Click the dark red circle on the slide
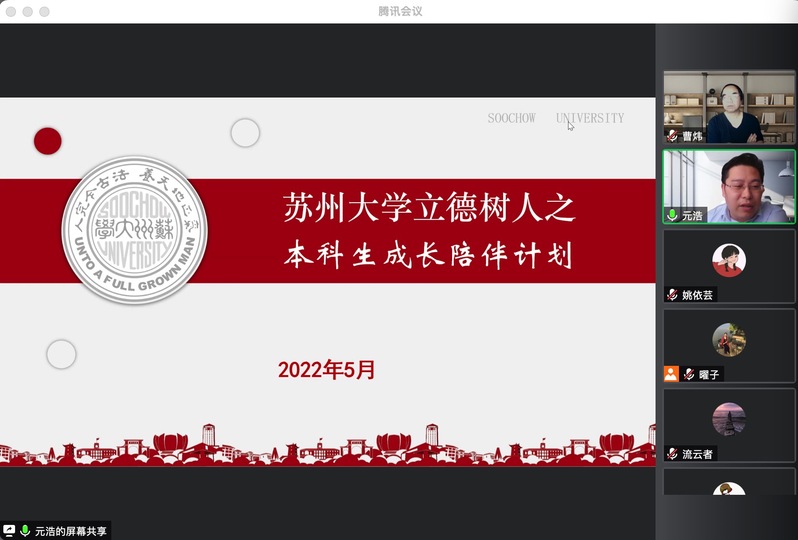The height and width of the screenshot is (540, 798). [x=47, y=141]
